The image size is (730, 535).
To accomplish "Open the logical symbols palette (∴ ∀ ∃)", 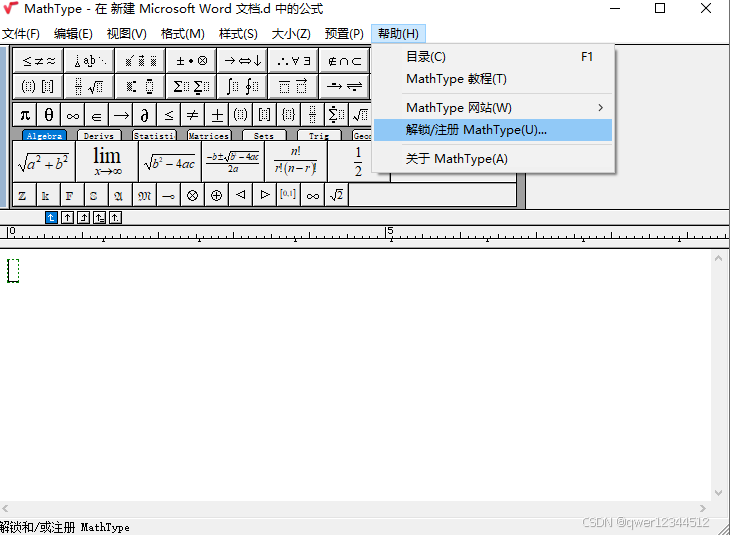I will pos(293,61).
